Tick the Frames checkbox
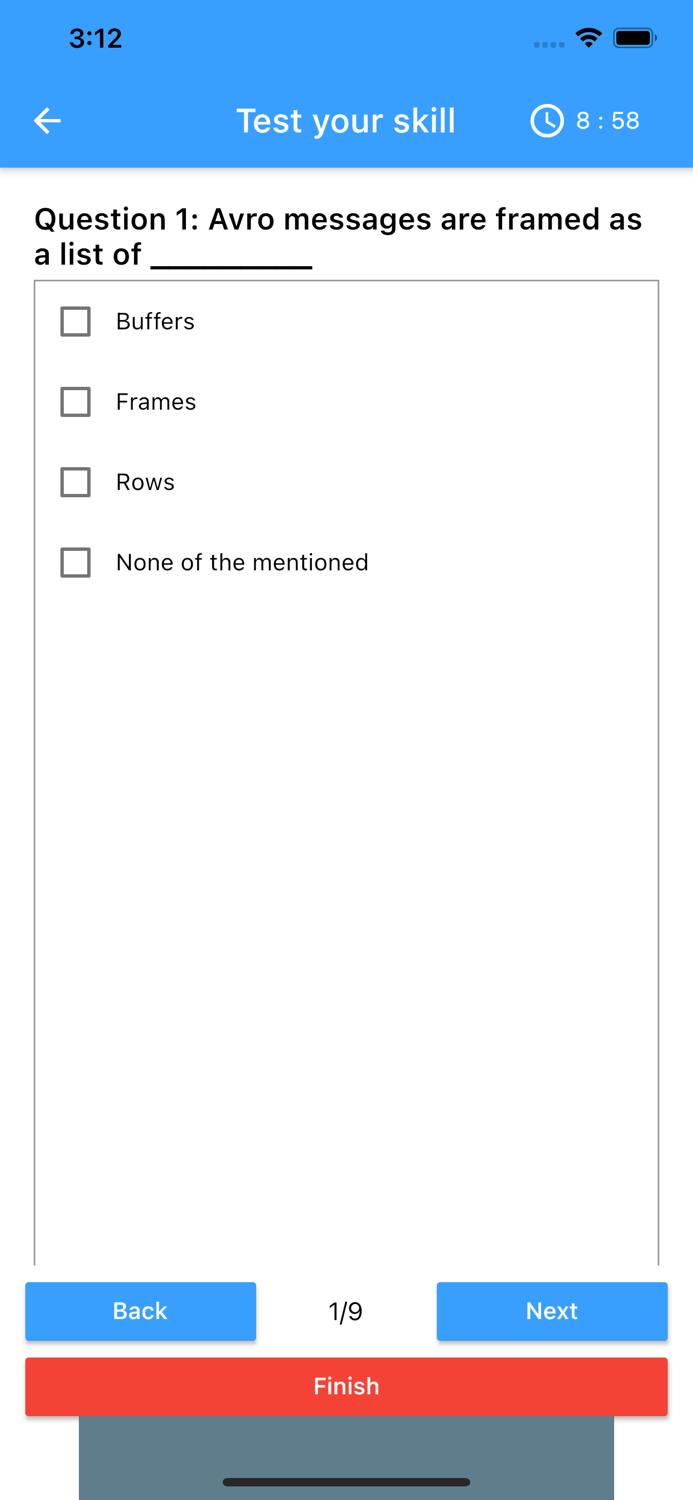This screenshot has height=1500, width=693. [x=76, y=402]
